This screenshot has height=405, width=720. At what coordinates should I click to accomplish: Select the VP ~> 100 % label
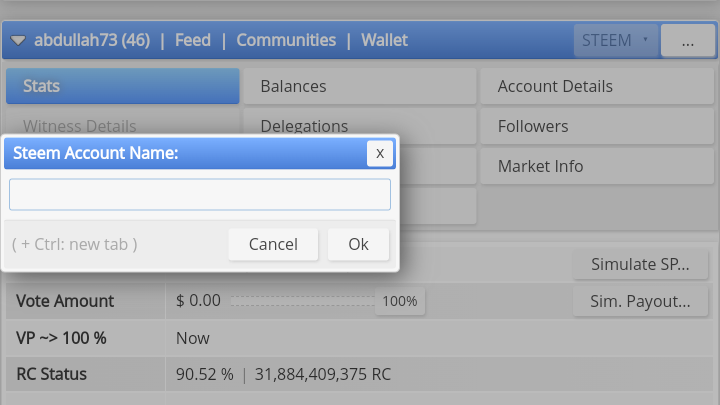tap(61, 338)
